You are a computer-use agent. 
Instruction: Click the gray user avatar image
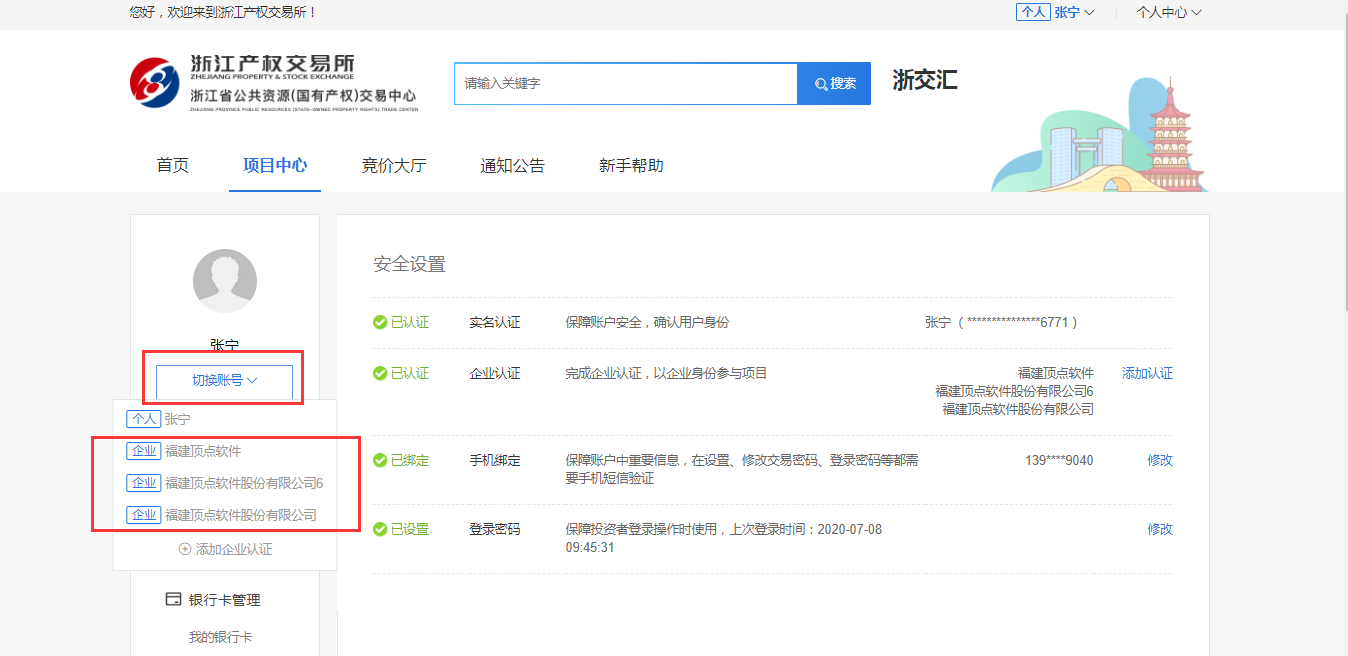point(224,281)
